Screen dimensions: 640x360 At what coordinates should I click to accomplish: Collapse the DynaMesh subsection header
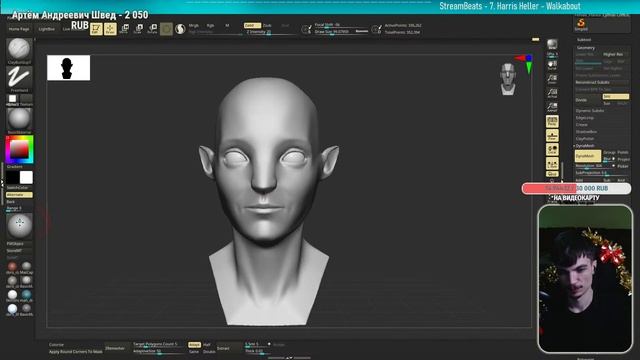[x=585, y=146]
